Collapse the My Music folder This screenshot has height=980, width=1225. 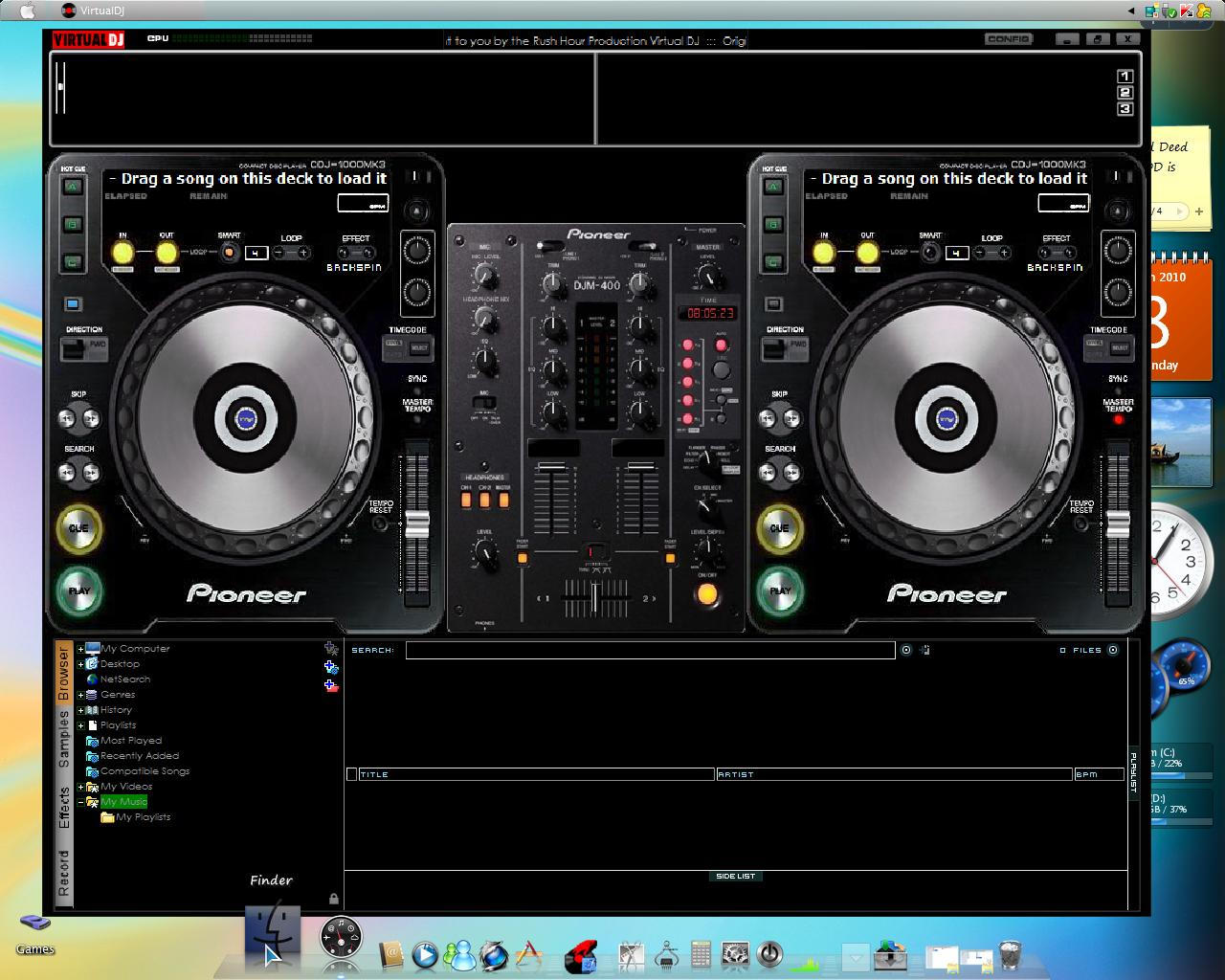point(81,802)
